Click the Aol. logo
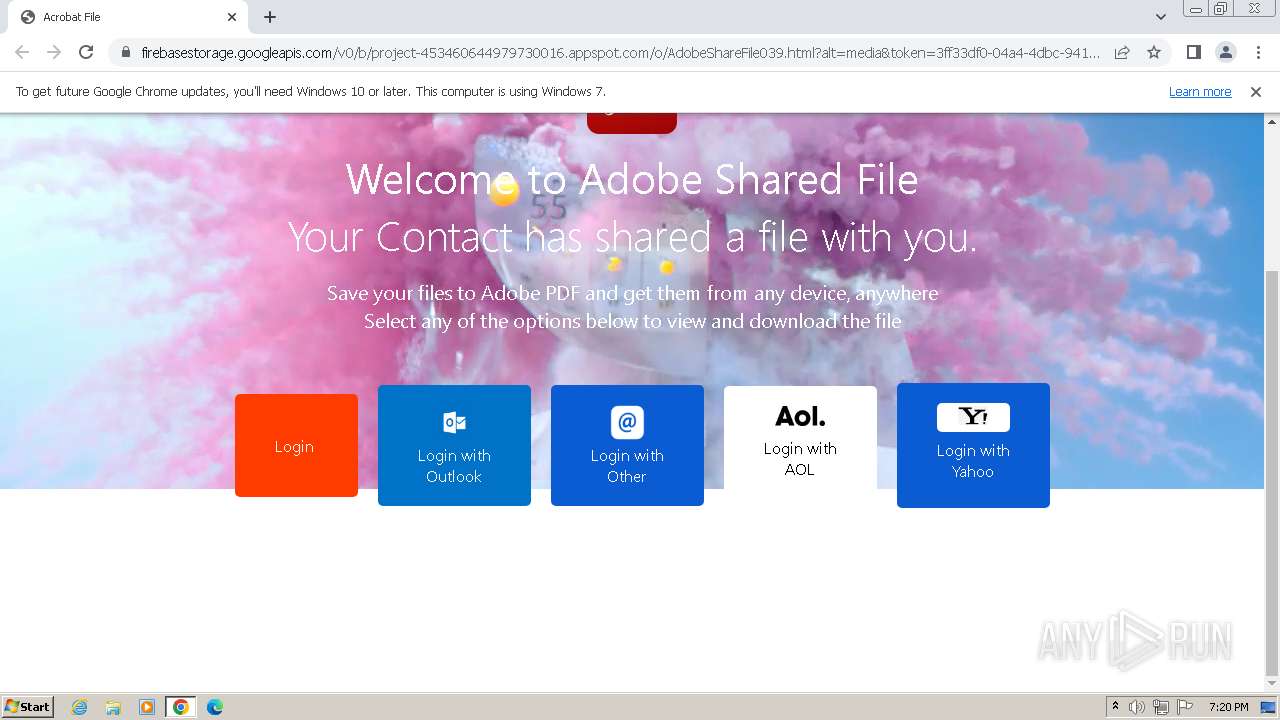This screenshot has width=1280, height=720. tap(800, 415)
